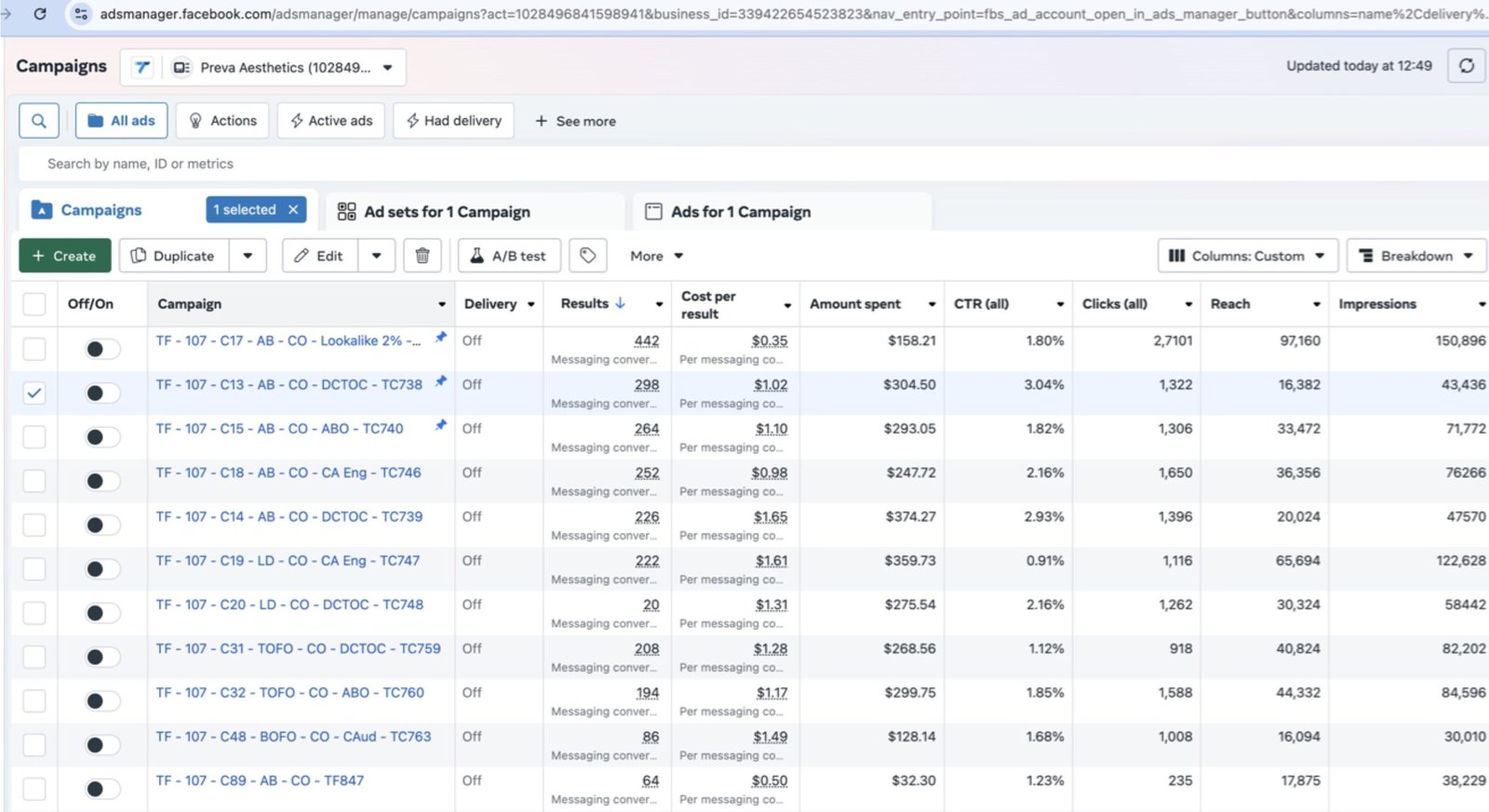1489x812 pixels.
Task: Apply the Had delivery filter
Action: coord(453,121)
